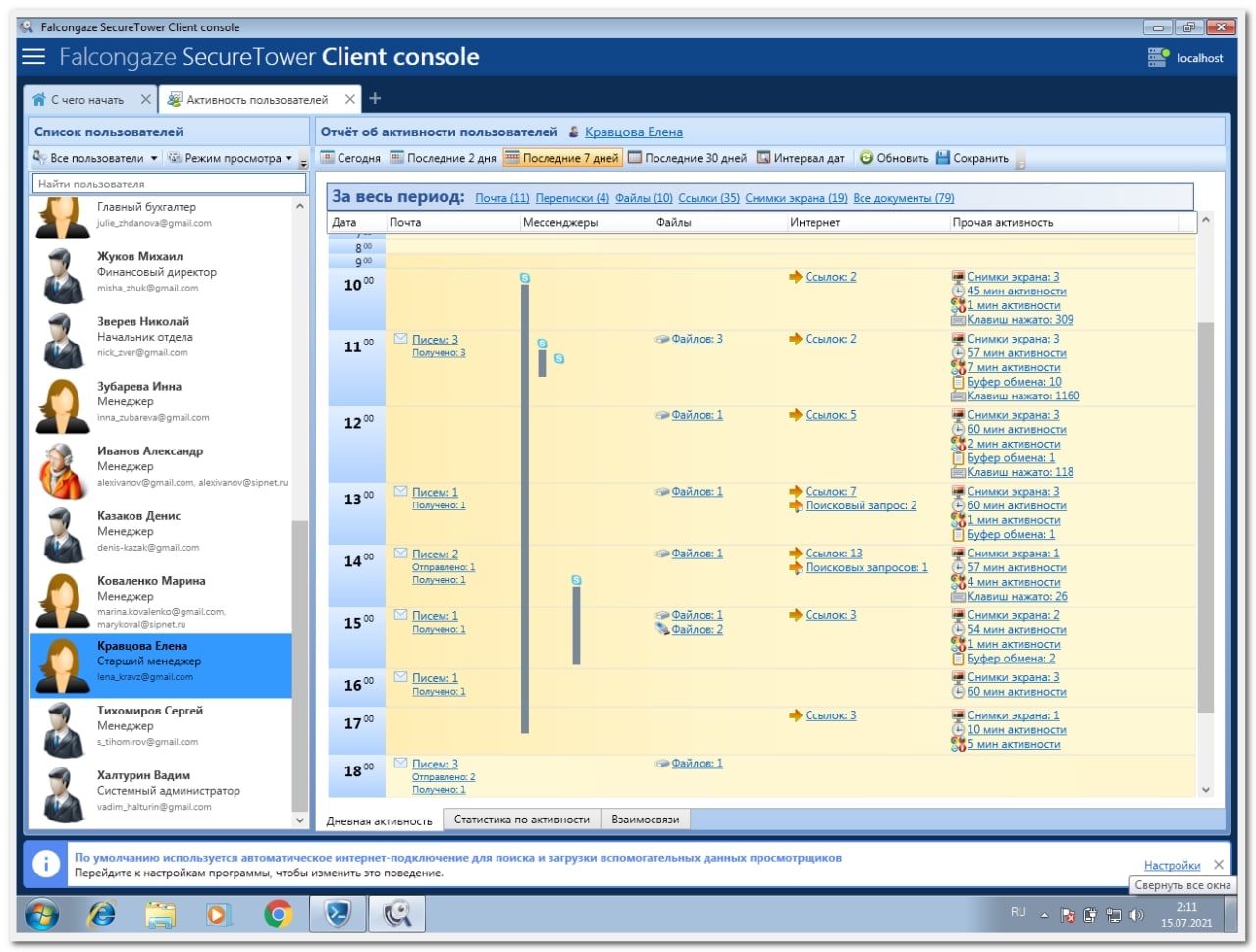This screenshot has height=952, width=1256.
Task: Switch to 'Взаимосвязи' tab
Action: tap(645, 820)
